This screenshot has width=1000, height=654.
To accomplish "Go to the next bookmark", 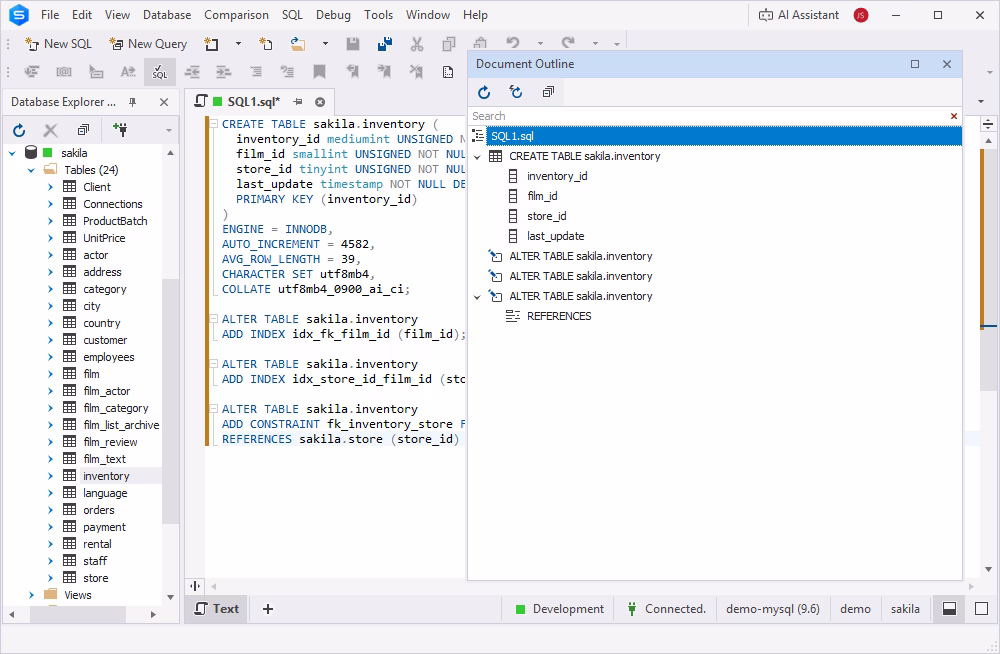I will coord(384,72).
